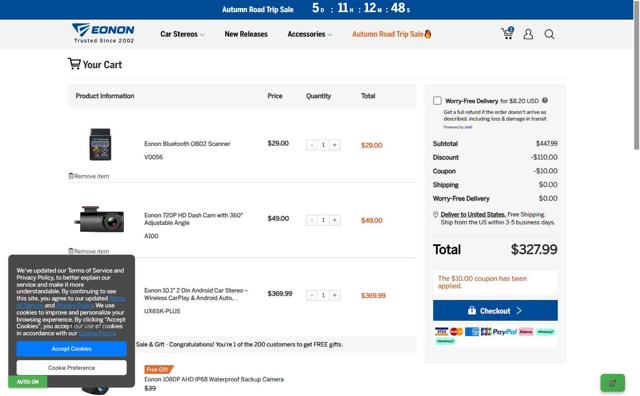This screenshot has width=640, height=396.
Task: Open the Eonon 720P HD Dash Cam product name
Action: tap(193, 219)
